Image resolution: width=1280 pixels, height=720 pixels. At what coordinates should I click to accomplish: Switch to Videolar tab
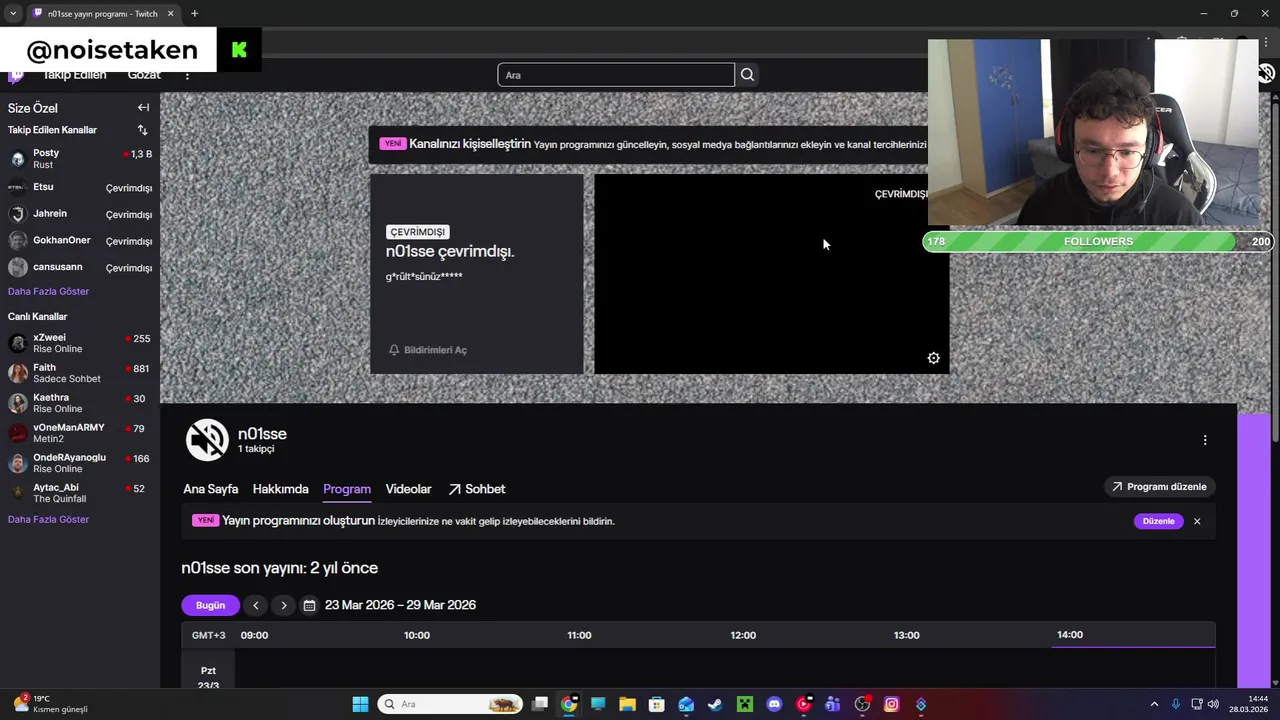[408, 489]
